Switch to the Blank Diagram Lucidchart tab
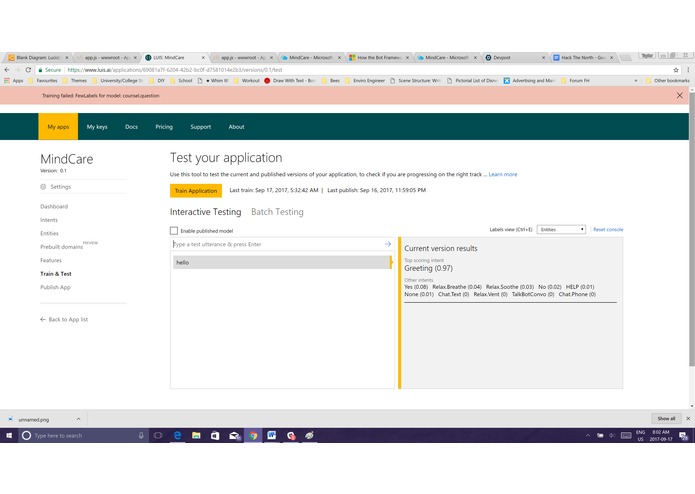This screenshot has width=695, height=494. [x=37, y=58]
